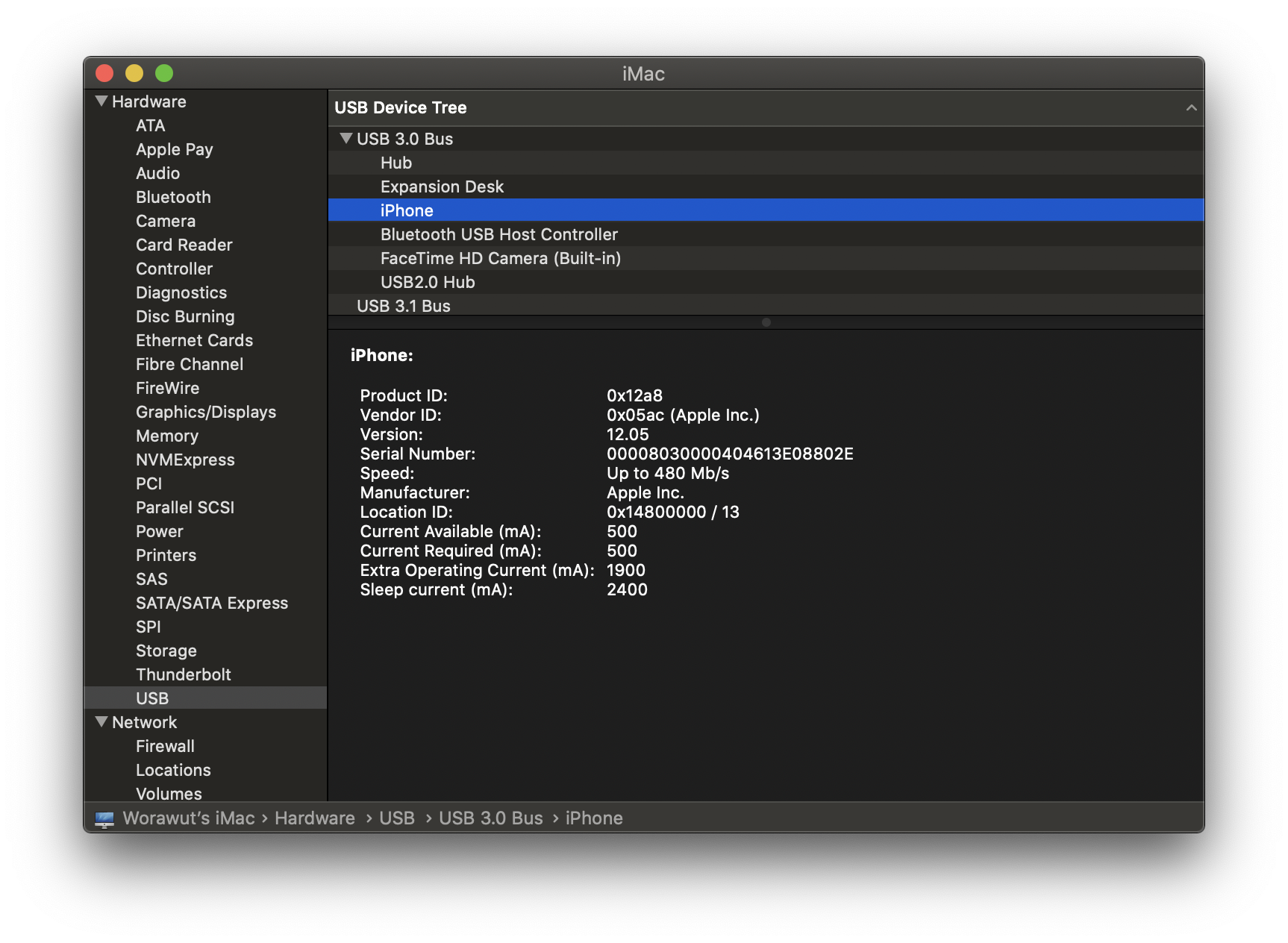Select Camera in the sidebar

click(x=166, y=221)
